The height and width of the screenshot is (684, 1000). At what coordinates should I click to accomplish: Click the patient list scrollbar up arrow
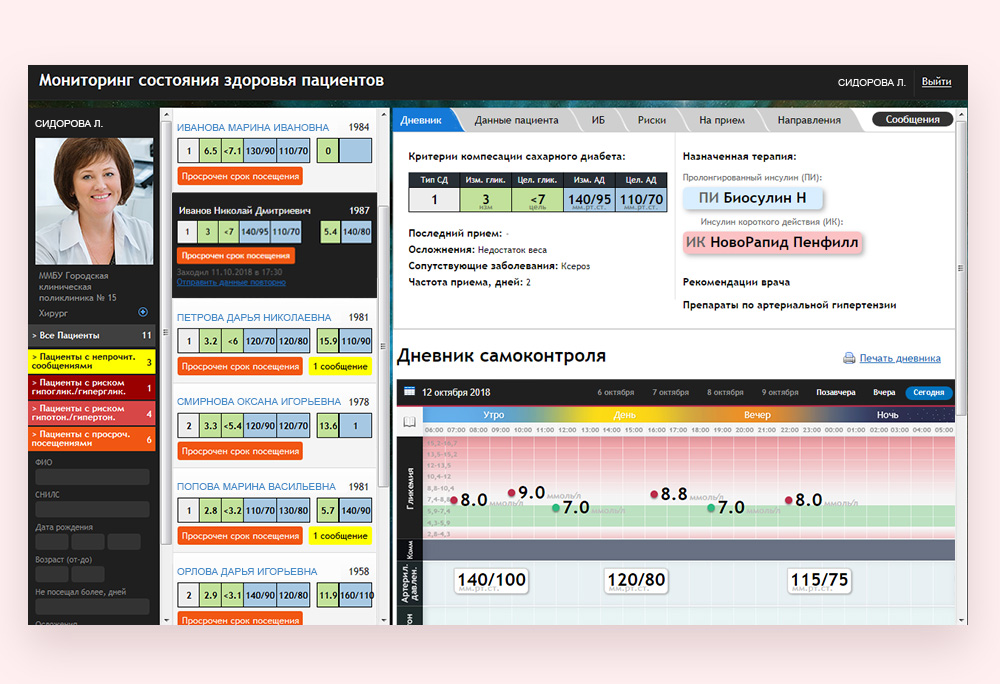click(x=384, y=115)
